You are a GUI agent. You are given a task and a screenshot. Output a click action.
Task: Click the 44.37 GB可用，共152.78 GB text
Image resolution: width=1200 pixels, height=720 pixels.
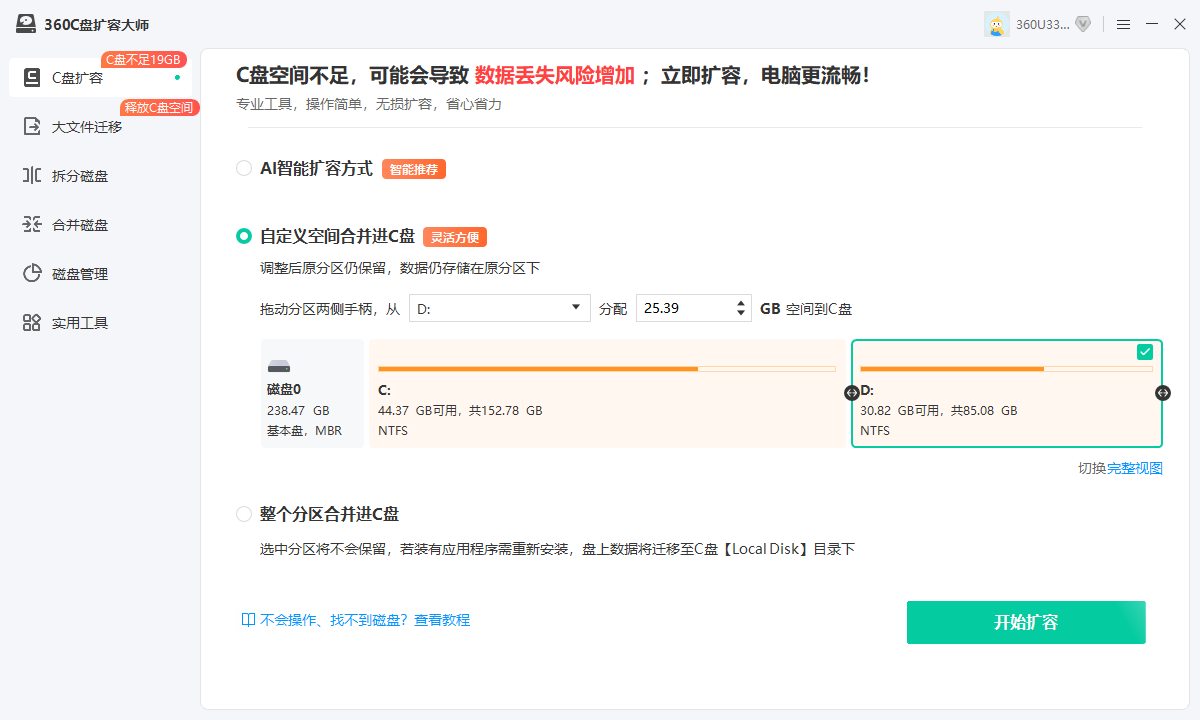[x=460, y=411]
